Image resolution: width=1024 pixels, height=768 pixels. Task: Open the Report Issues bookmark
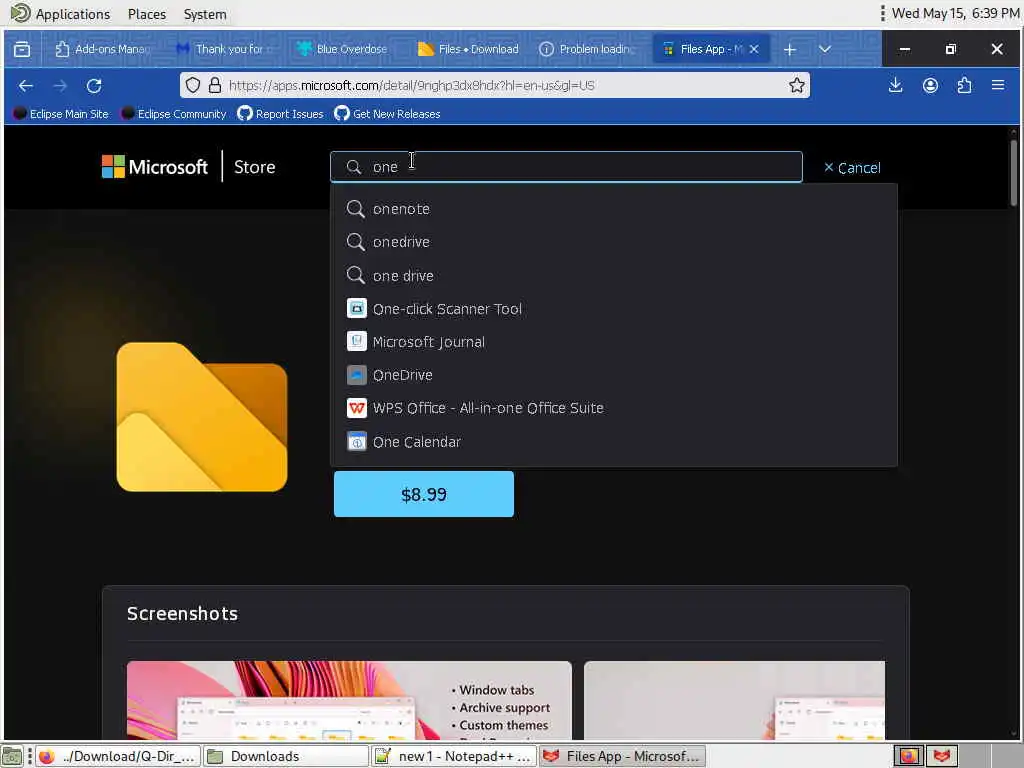(x=280, y=114)
